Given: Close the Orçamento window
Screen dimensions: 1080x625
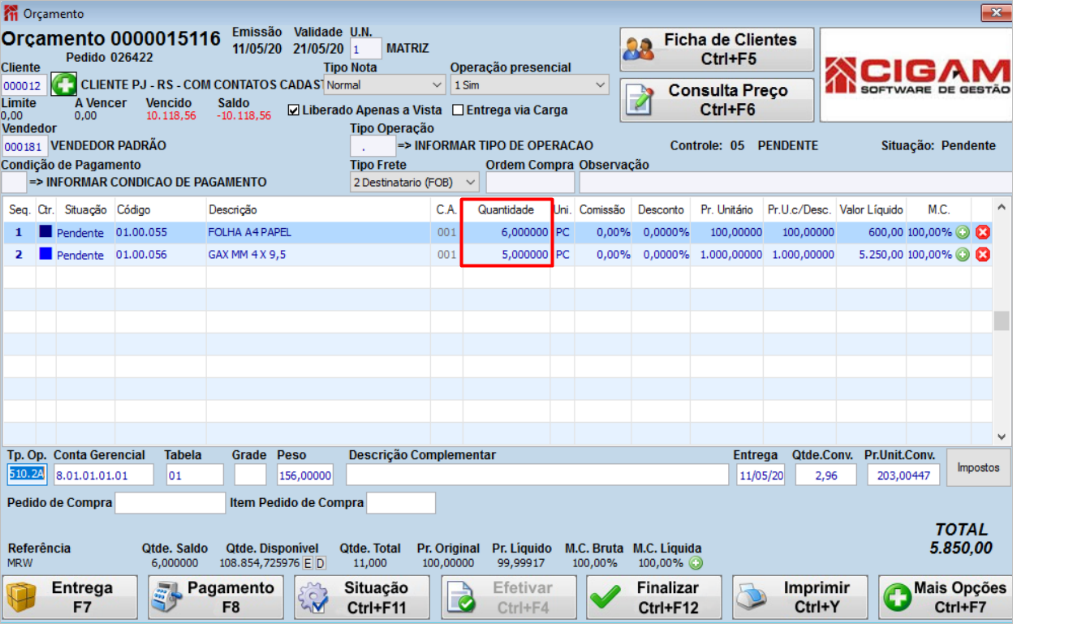Looking at the screenshot, I should (x=996, y=12).
